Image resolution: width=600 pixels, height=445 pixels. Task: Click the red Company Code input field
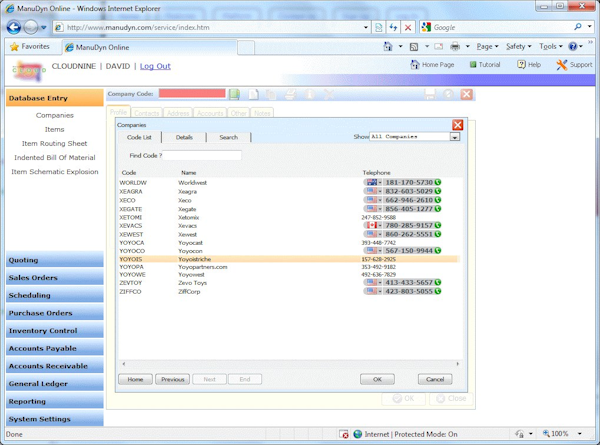point(192,94)
